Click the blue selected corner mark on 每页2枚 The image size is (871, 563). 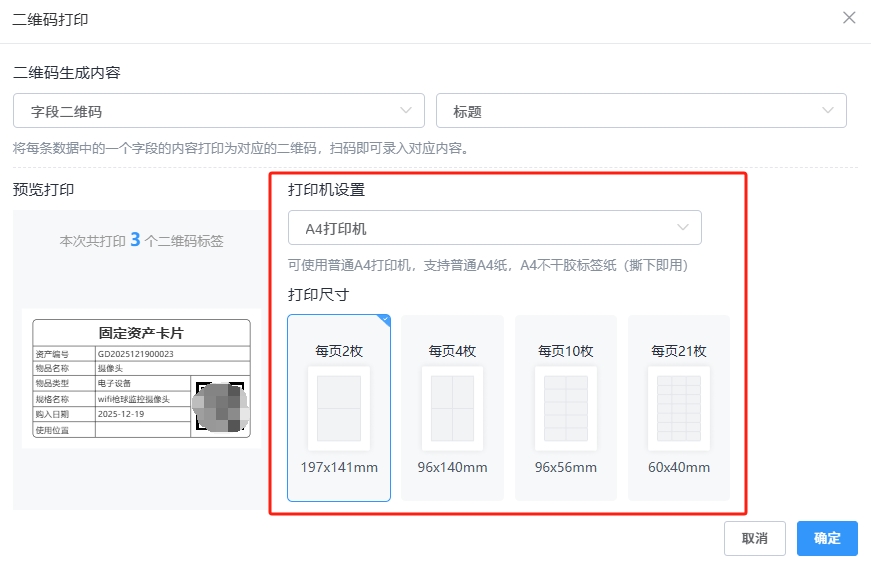click(384, 320)
